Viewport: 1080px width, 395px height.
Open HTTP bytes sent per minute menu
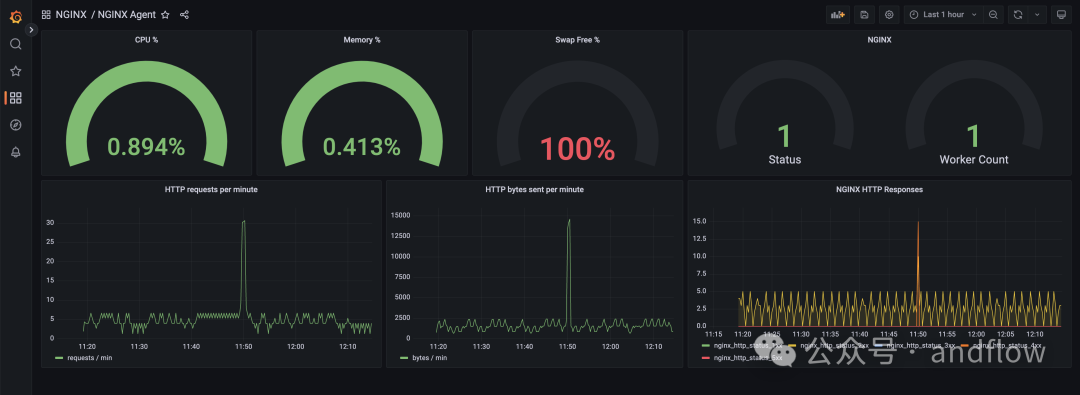(534, 189)
